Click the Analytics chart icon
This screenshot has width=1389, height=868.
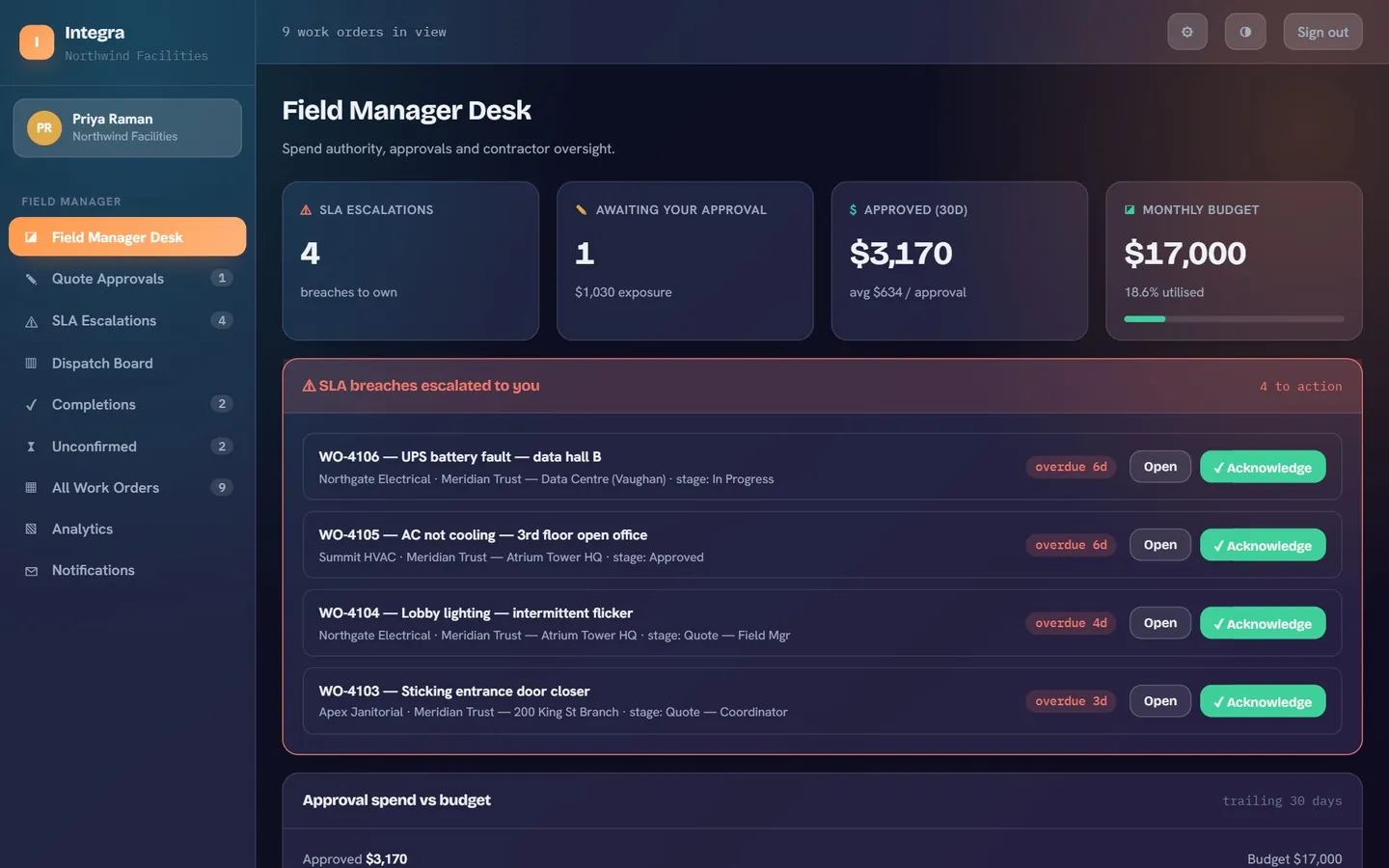coord(31,529)
